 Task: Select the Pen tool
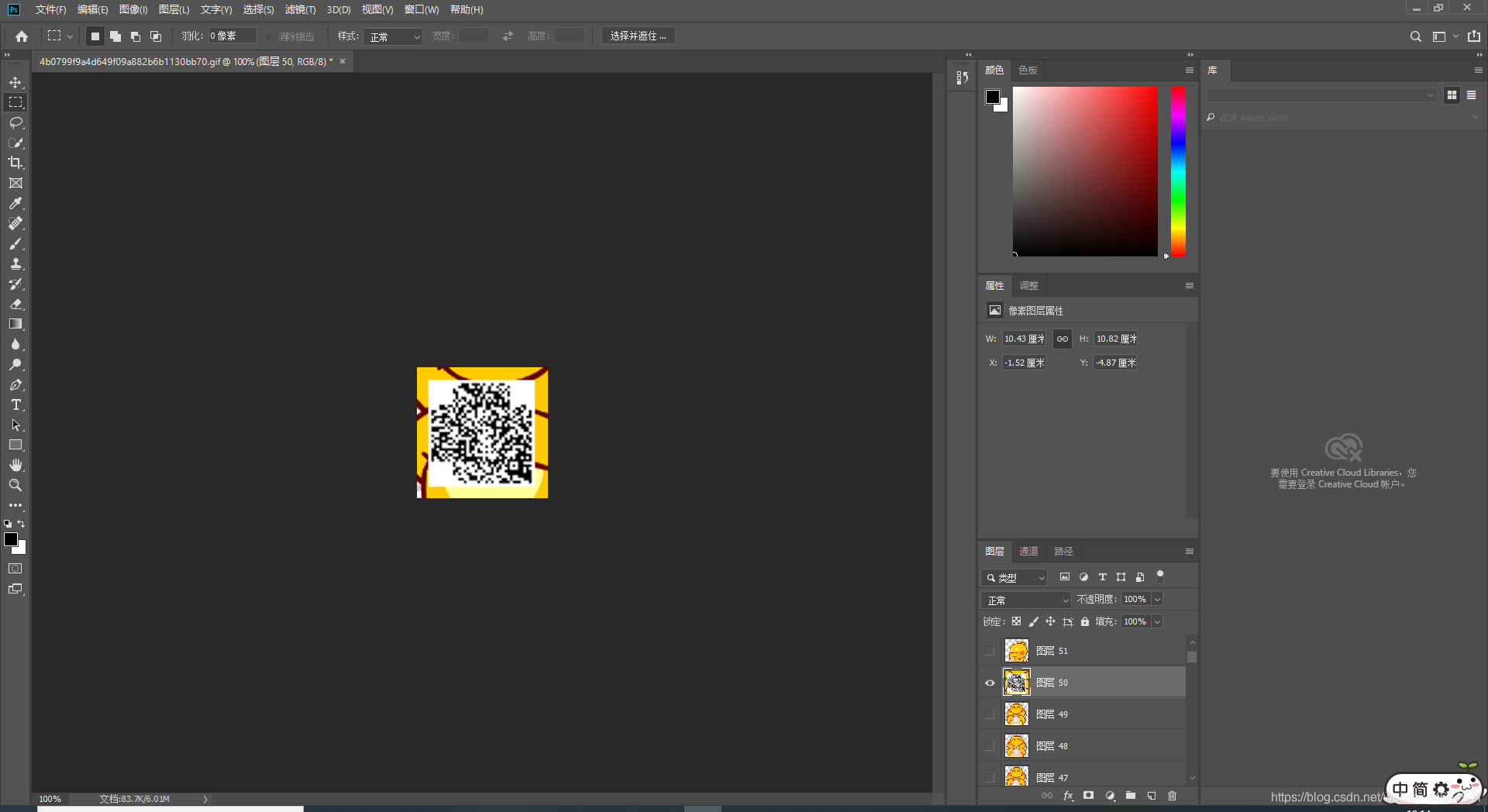15,384
